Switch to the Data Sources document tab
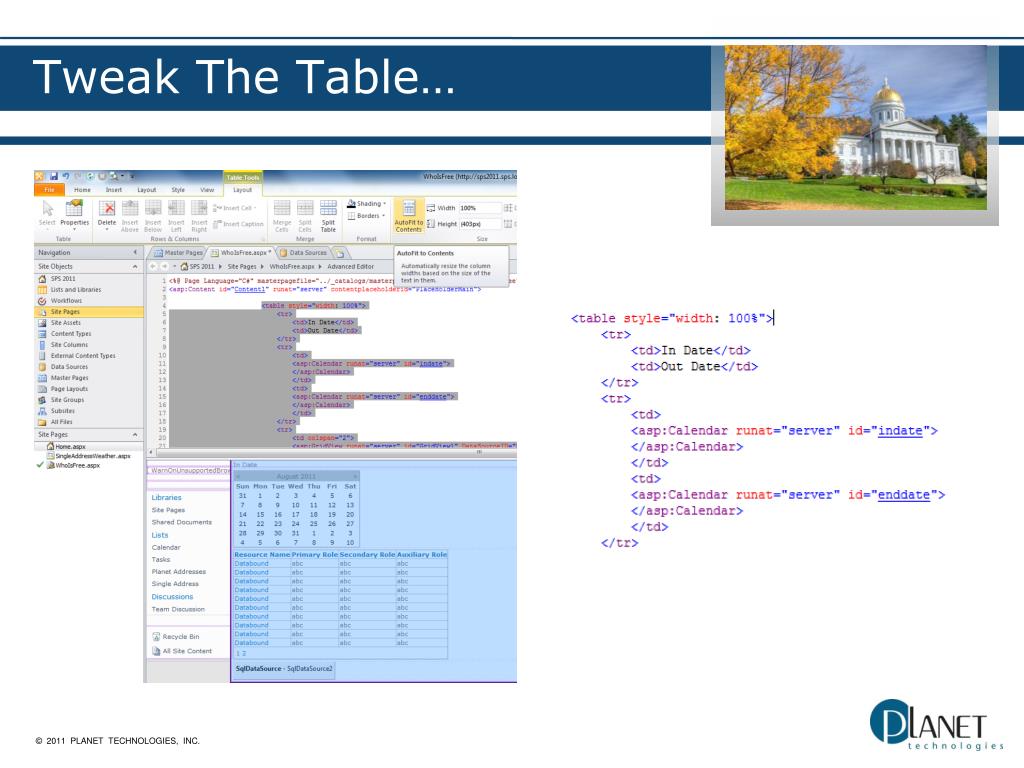The image size is (1024, 768). tap(304, 253)
